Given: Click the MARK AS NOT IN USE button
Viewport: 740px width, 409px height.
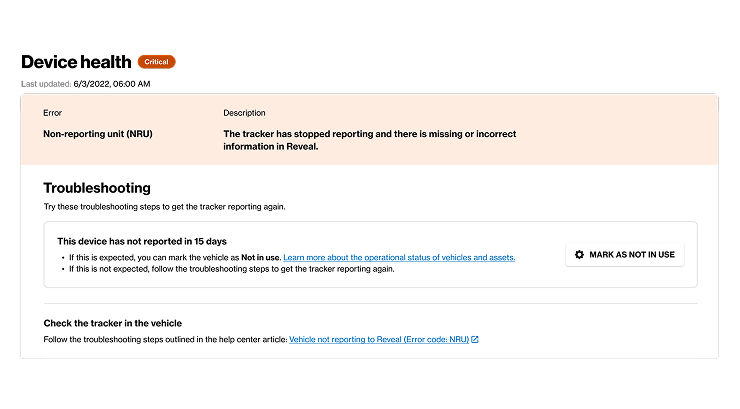Looking at the screenshot, I should [x=625, y=255].
